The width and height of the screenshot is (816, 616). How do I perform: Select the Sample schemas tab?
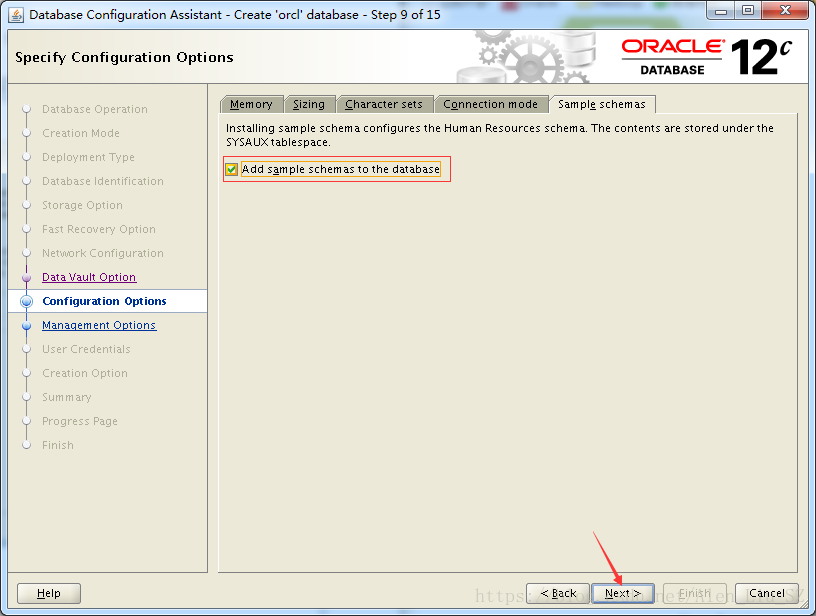[x=602, y=104]
